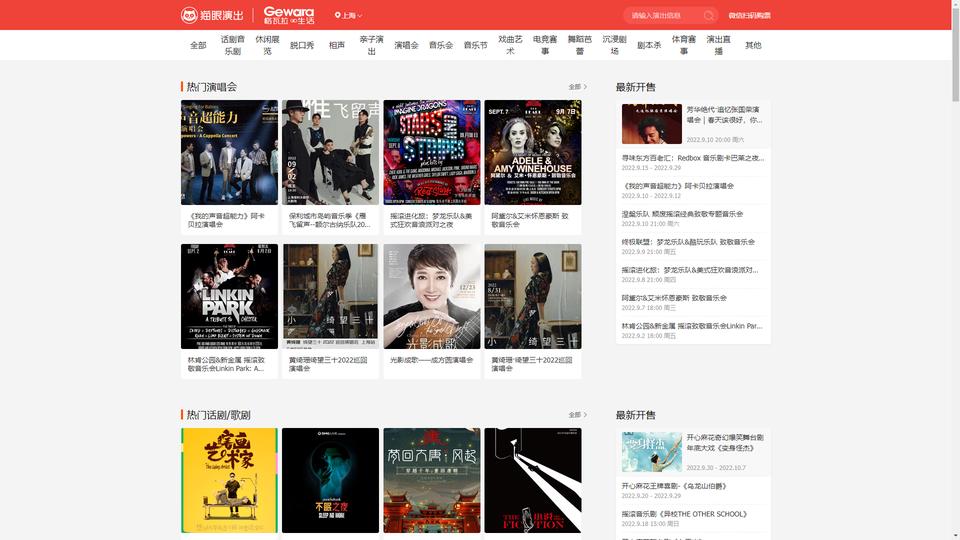Image resolution: width=960 pixels, height=540 pixels.
Task: Open 全部 link for 热门演唱会 section
Action: (x=577, y=87)
